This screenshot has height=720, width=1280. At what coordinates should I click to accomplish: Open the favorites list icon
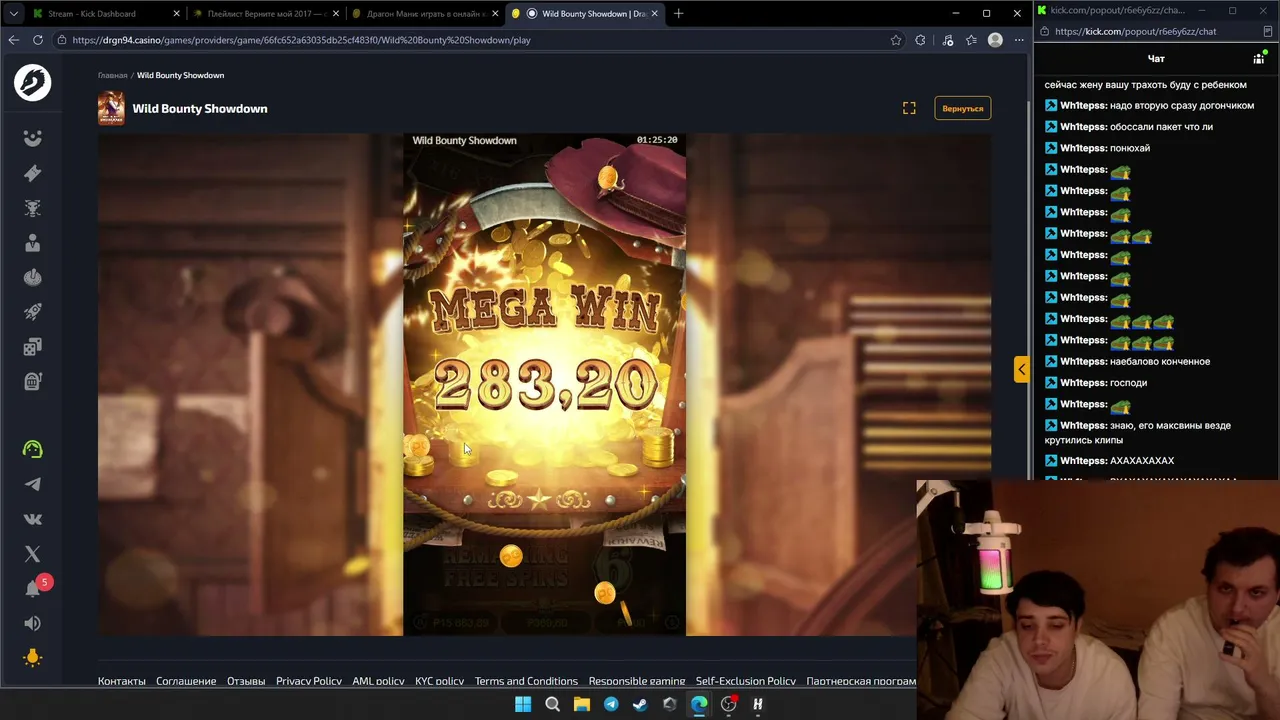[x=971, y=40]
